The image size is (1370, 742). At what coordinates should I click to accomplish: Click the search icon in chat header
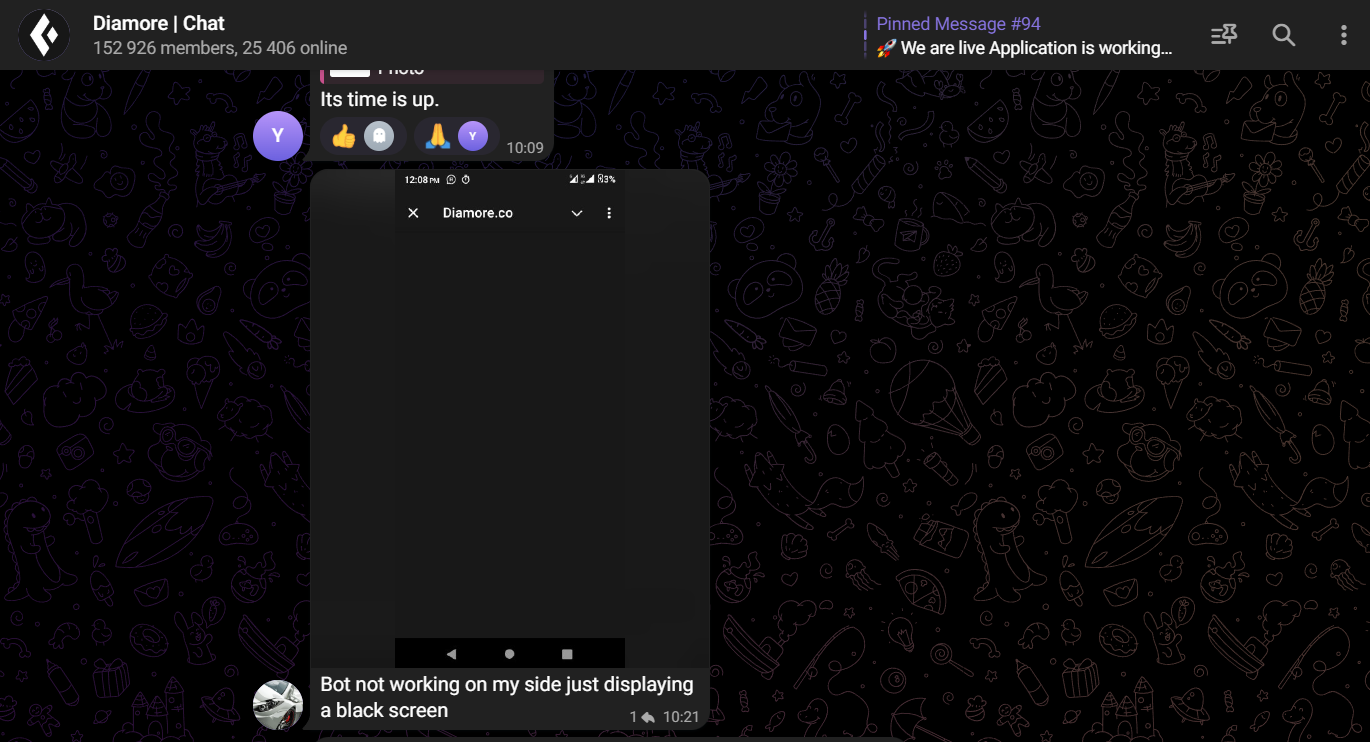[x=1283, y=35]
